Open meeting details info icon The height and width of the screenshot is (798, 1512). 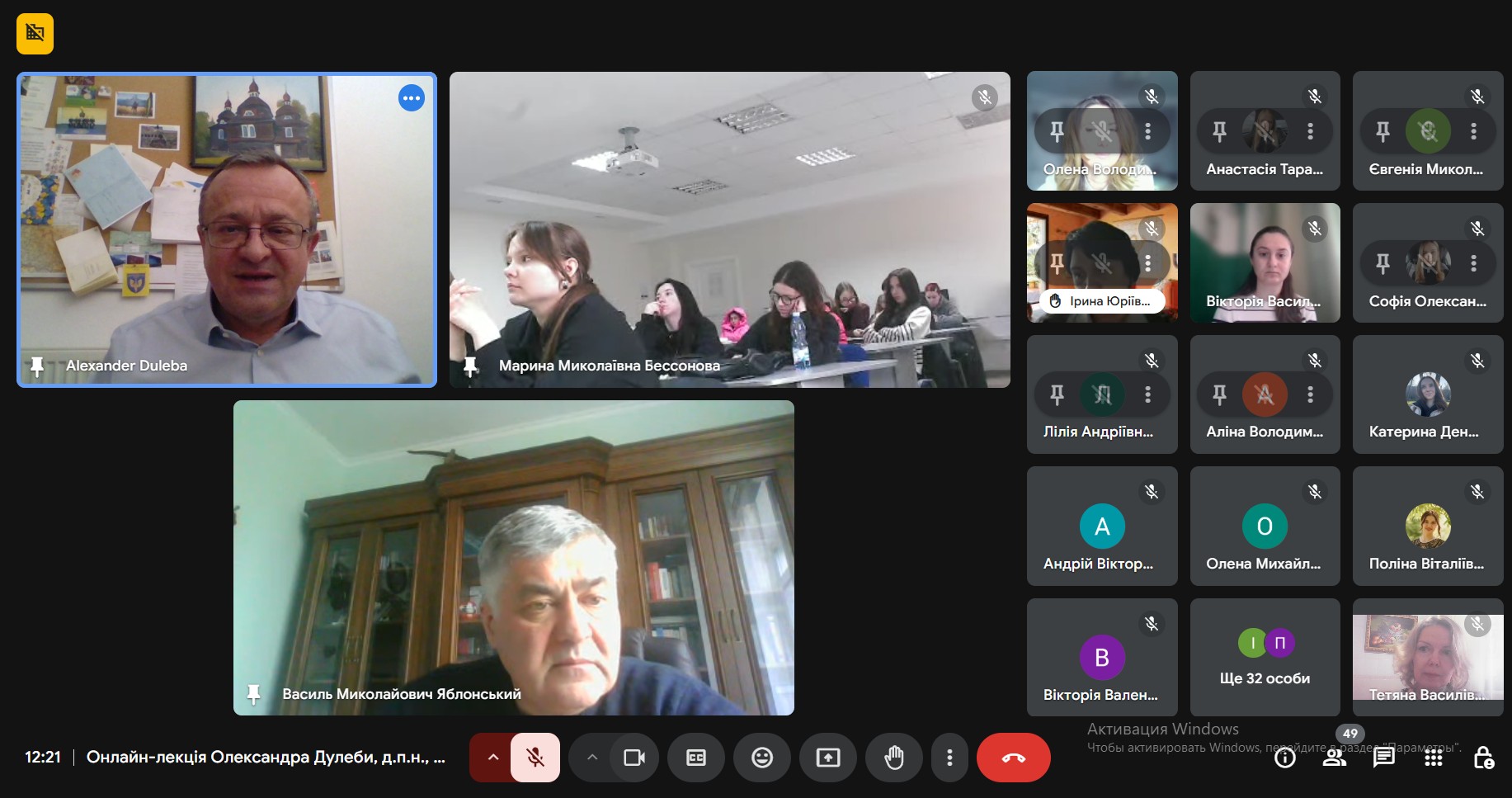(x=1285, y=758)
